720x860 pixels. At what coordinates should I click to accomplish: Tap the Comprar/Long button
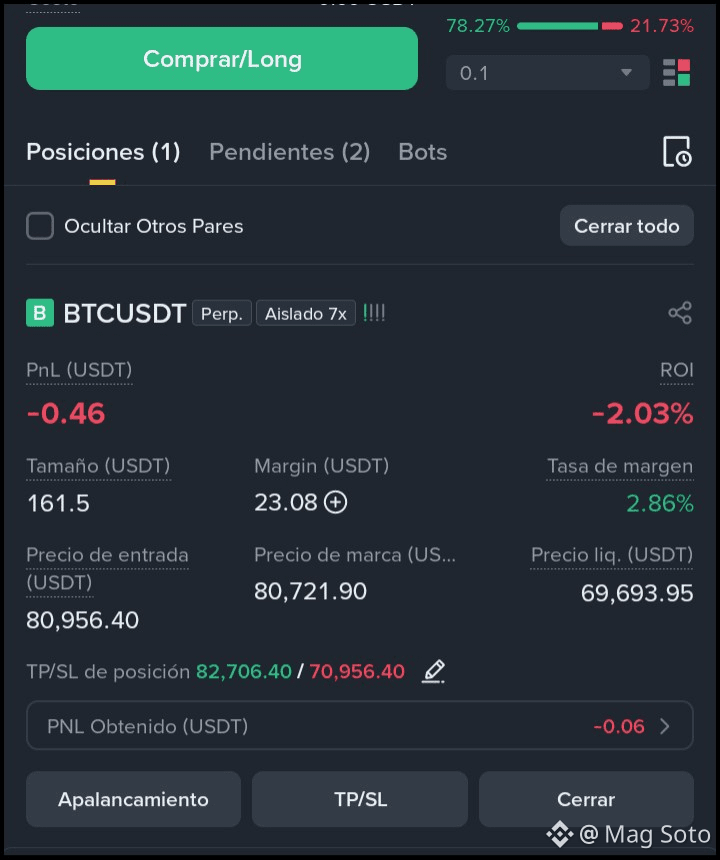[x=222, y=59]
